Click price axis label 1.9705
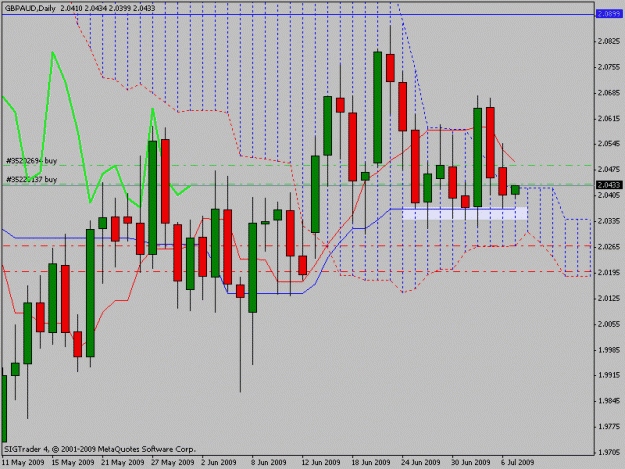 point(609,453)
